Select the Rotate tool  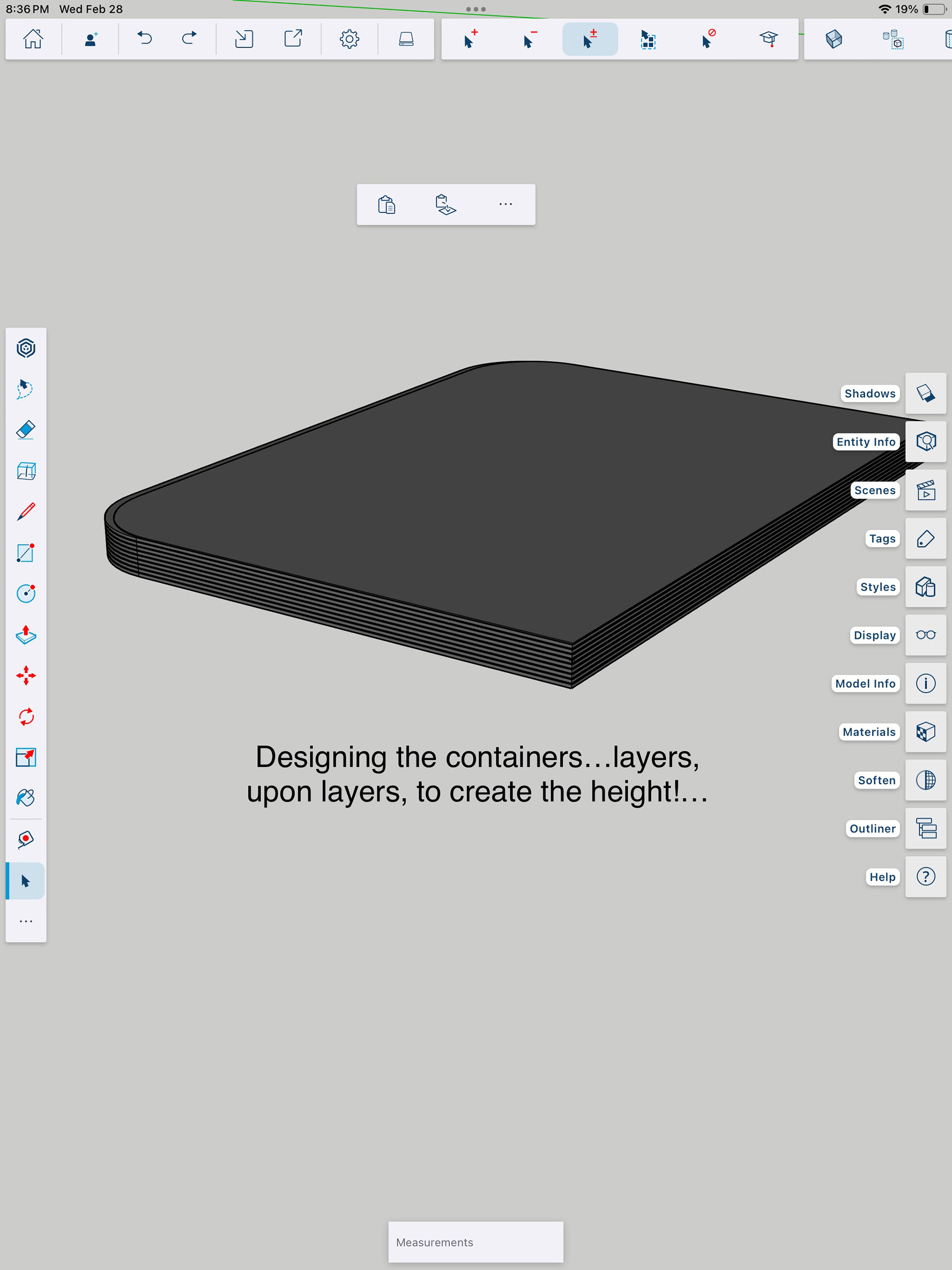tap(26, 717)
